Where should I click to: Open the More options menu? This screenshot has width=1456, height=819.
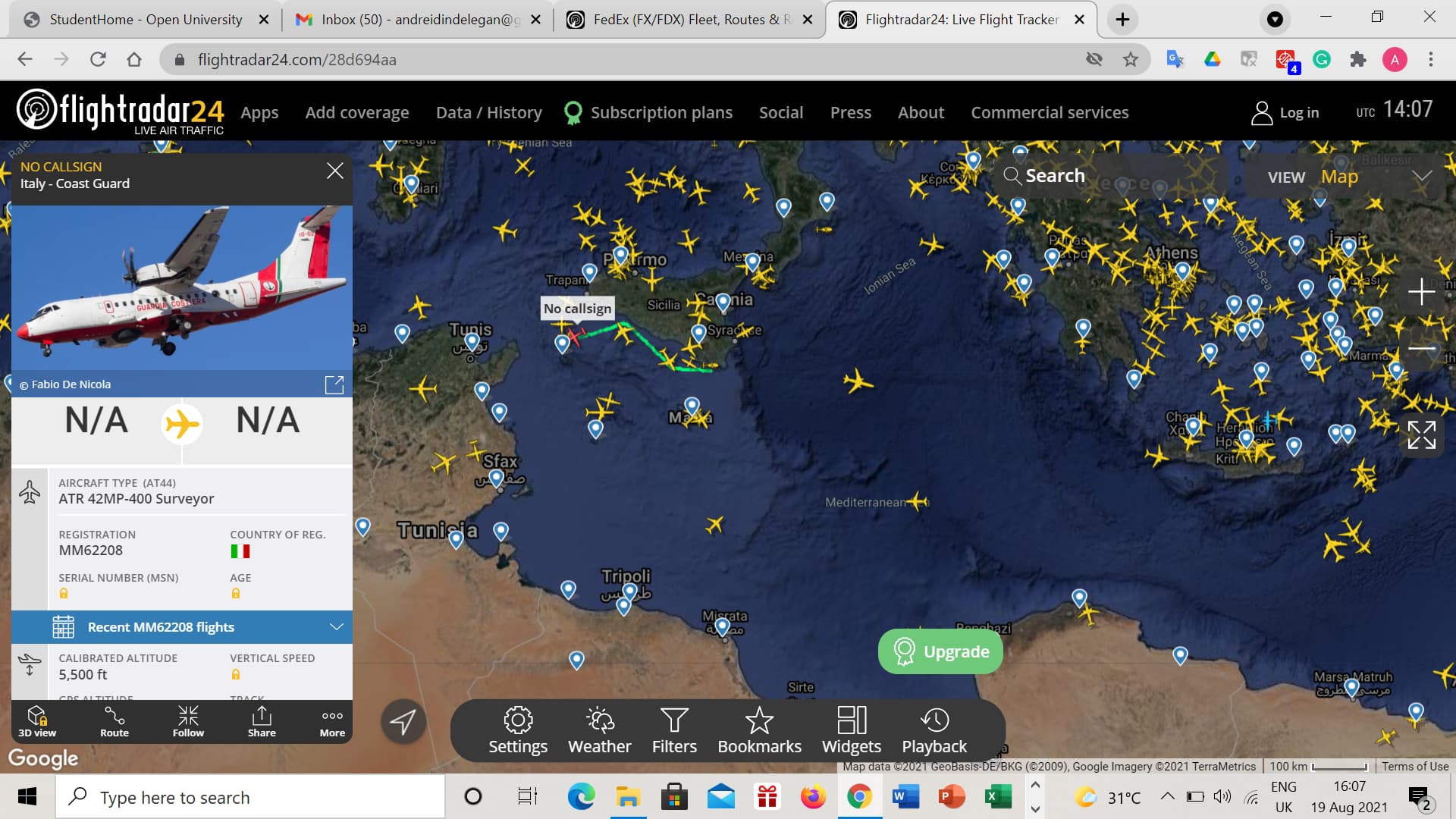point(332,721)
